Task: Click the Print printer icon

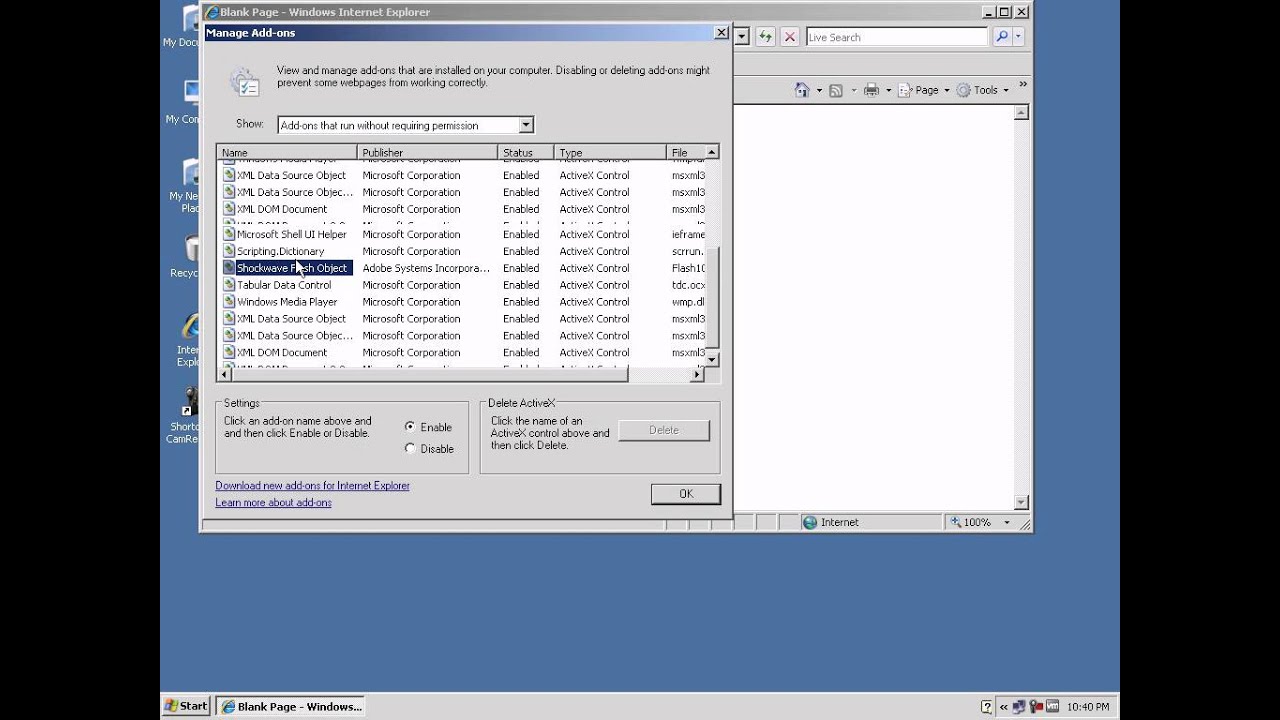Action: 871,90
